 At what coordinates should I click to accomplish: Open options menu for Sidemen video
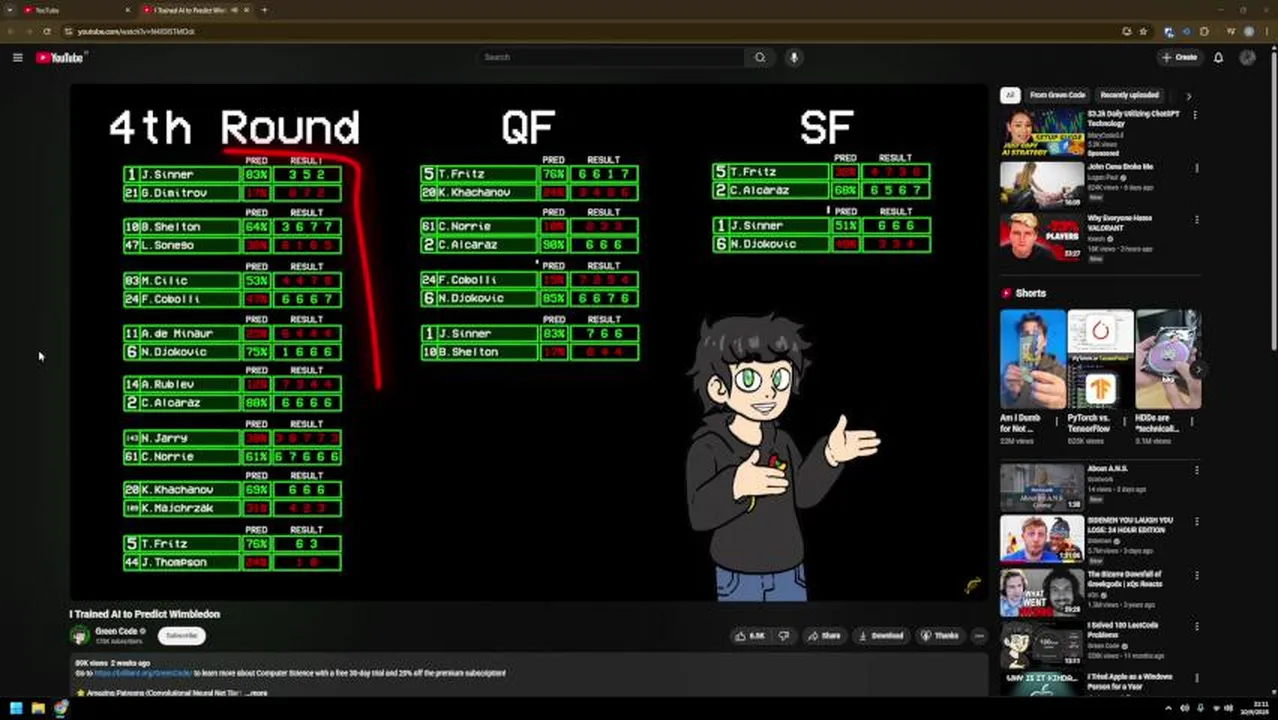(1195, 522)
